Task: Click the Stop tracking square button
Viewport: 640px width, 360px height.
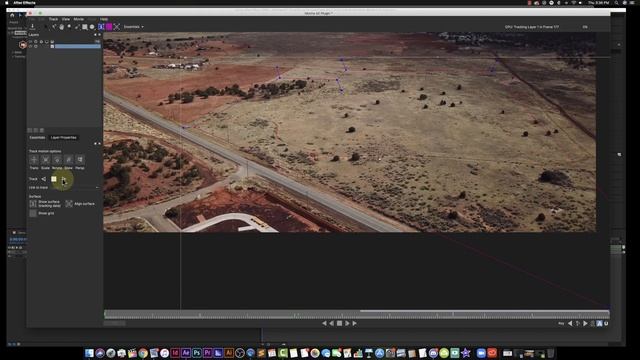Action: (x=53, y=179)
